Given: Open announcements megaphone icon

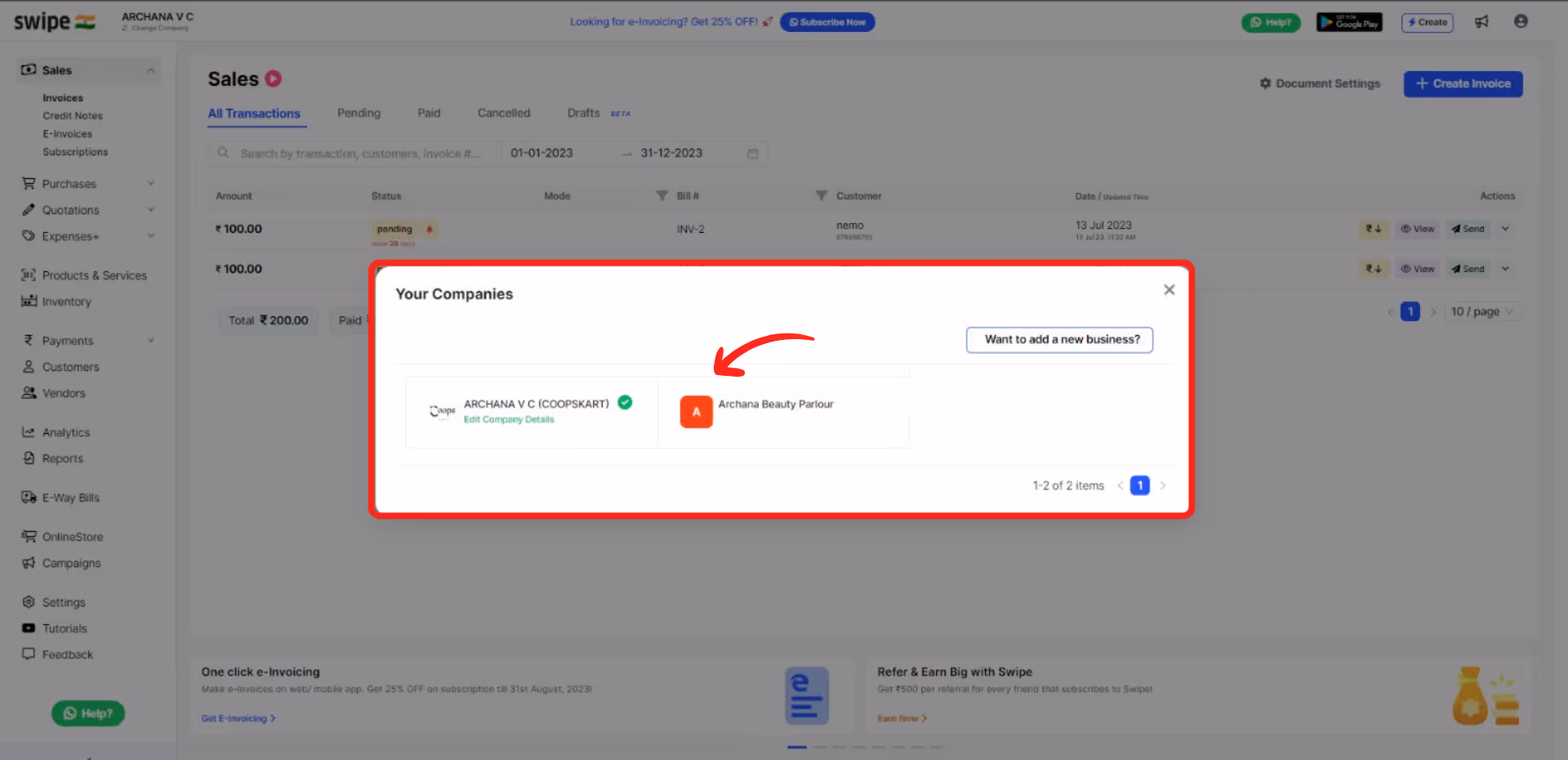Looking at the screenshot, I should [x=1481, y=22].
